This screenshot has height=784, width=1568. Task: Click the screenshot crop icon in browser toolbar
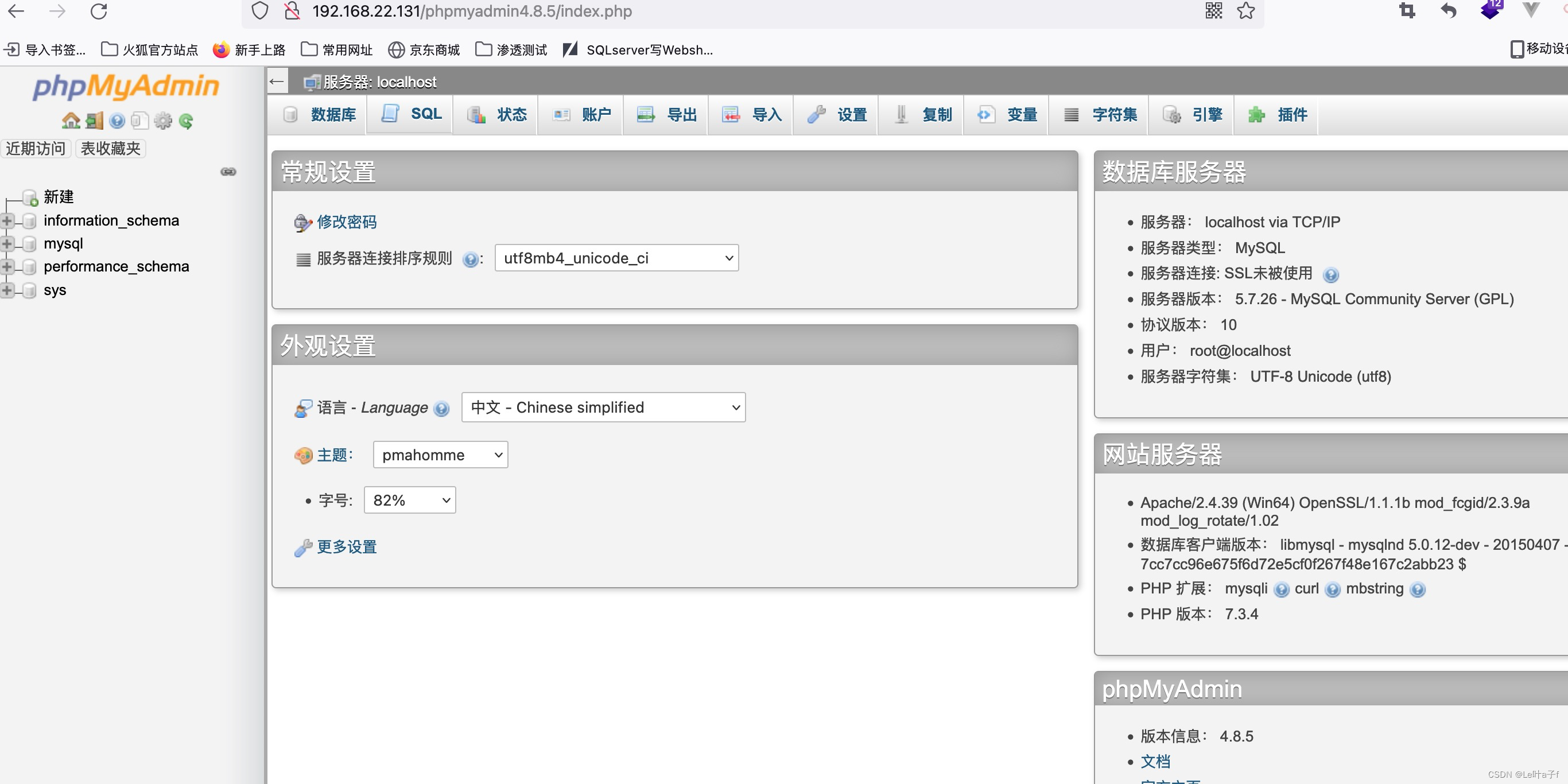click(1407, 10)
